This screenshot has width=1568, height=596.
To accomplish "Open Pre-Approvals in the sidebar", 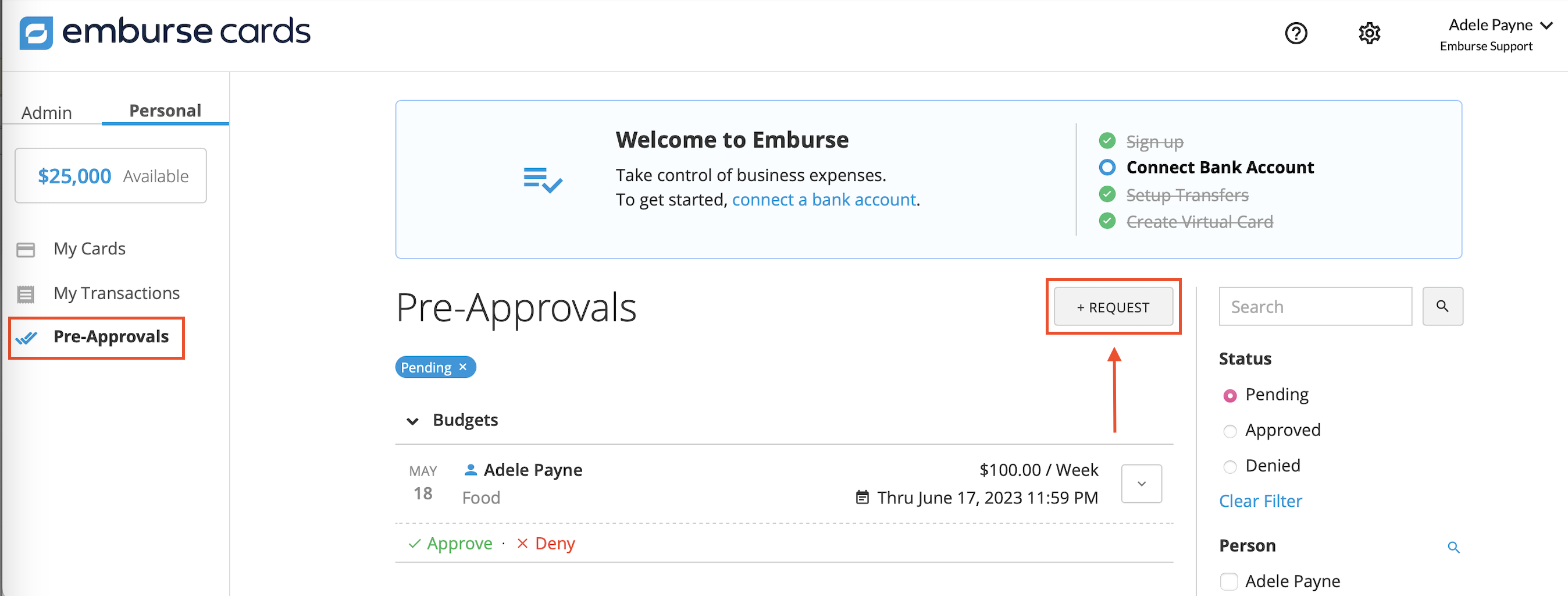I will tap(110, 336).
